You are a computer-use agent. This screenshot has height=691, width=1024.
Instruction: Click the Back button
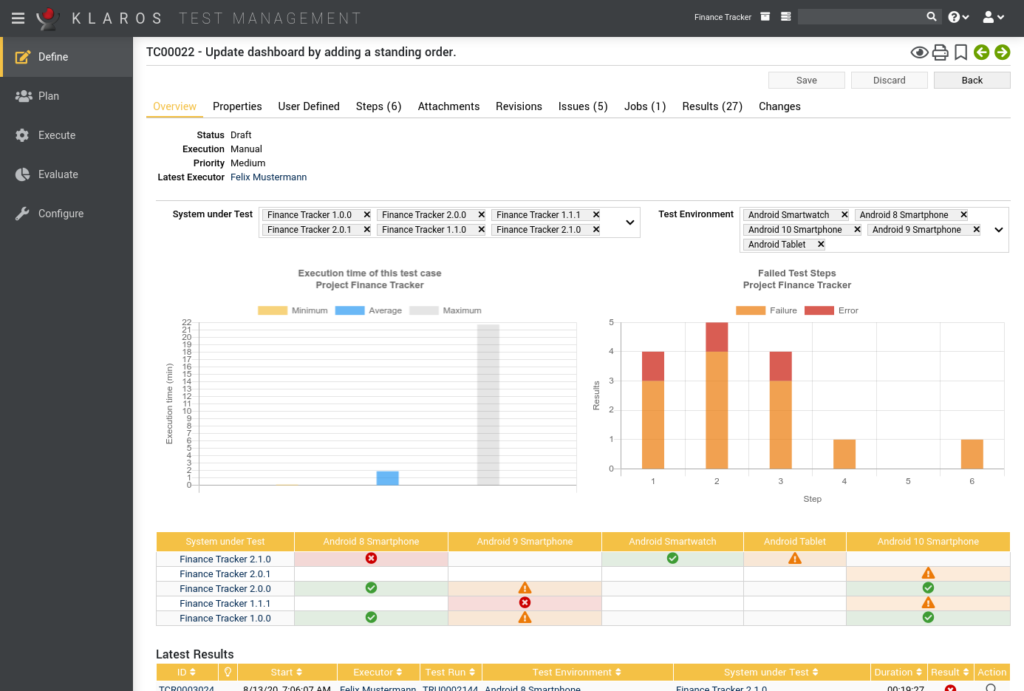[x=972, y=80]
